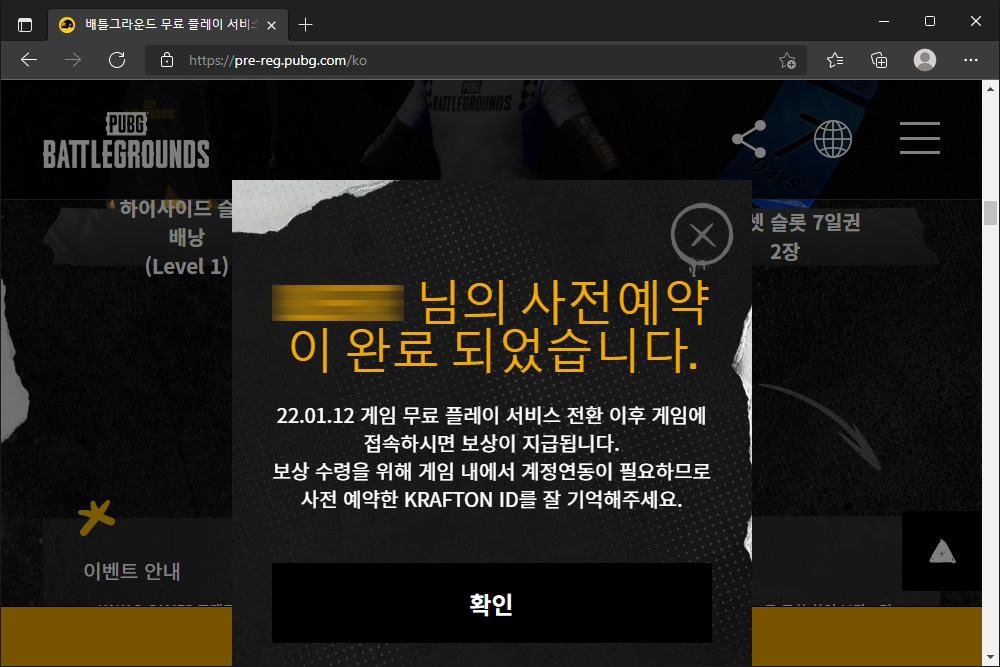
Task: Click the scroll-to-top triangle button
Action: (942, 551)
